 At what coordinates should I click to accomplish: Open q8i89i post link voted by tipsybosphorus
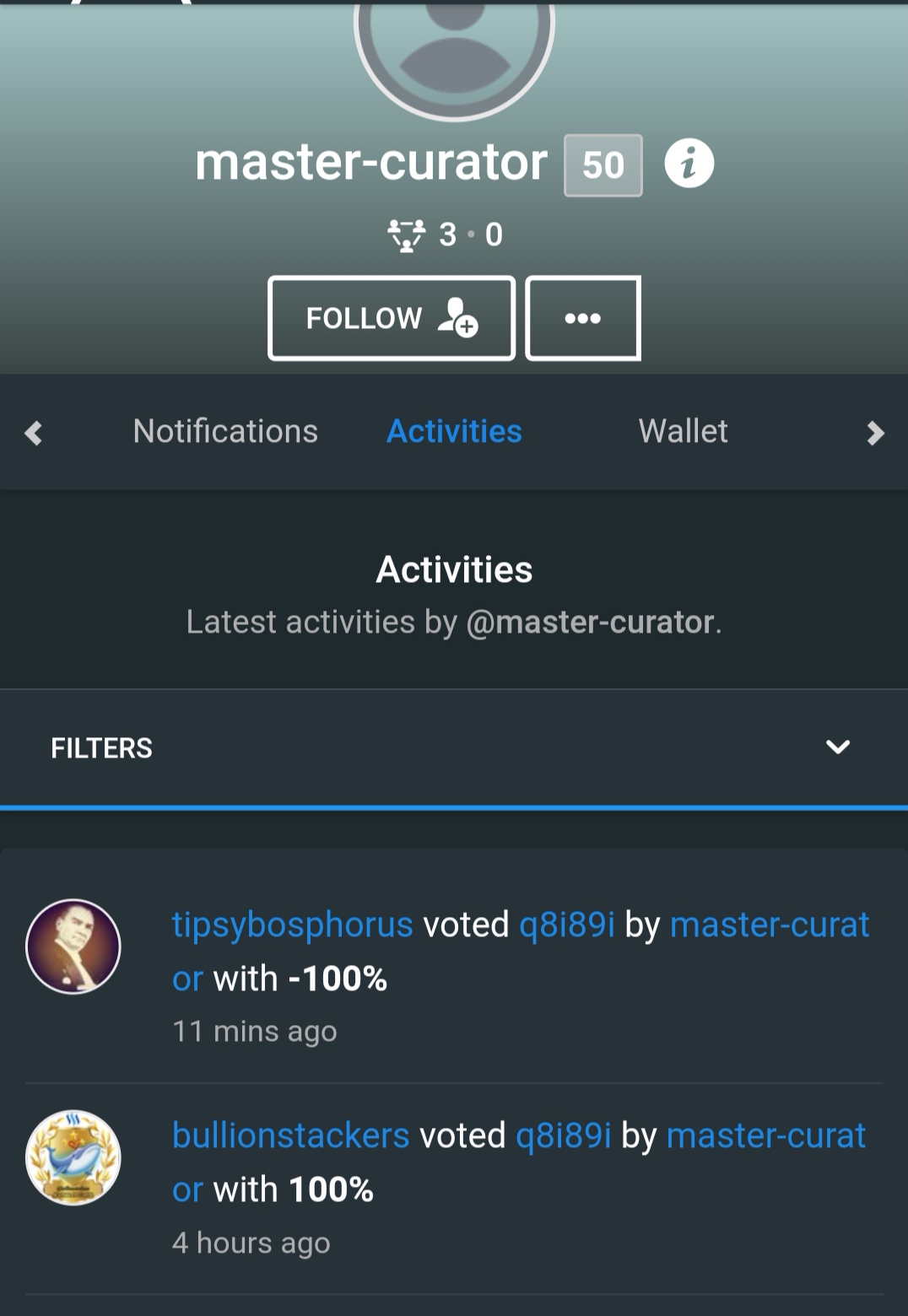point(566,925)
